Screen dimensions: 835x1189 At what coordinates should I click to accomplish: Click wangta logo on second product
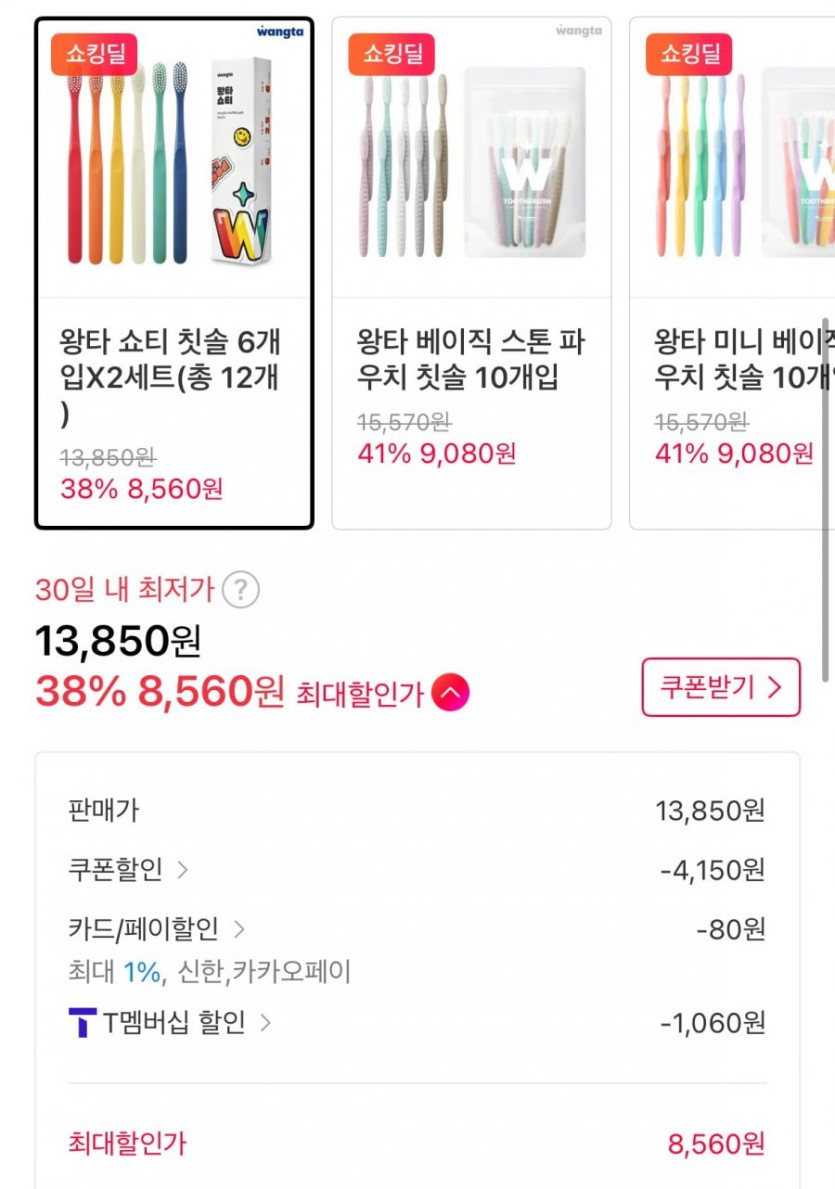click(578, 32)
